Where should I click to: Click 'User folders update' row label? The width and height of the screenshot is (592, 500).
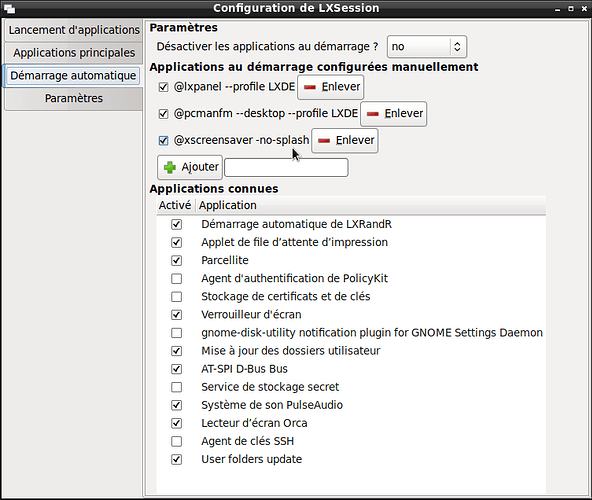coord(251,460)
